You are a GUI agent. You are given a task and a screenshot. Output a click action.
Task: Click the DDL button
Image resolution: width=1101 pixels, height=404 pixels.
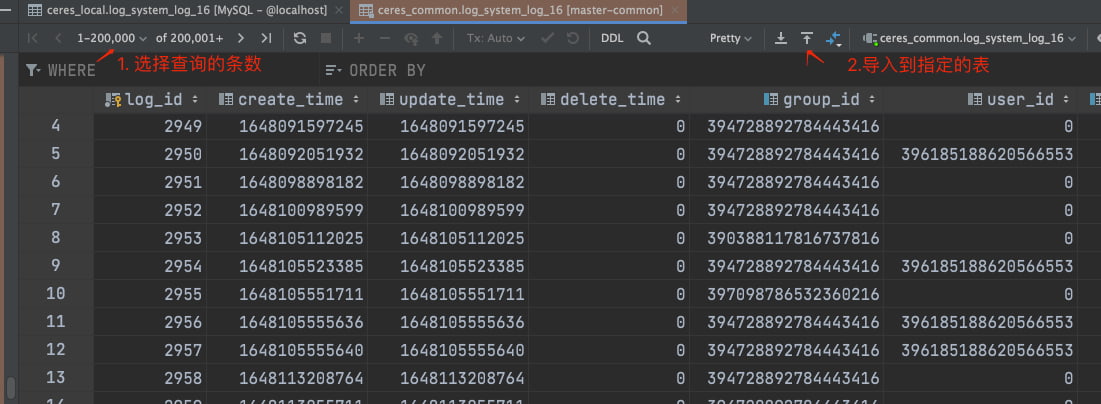(x=612, y=39)
